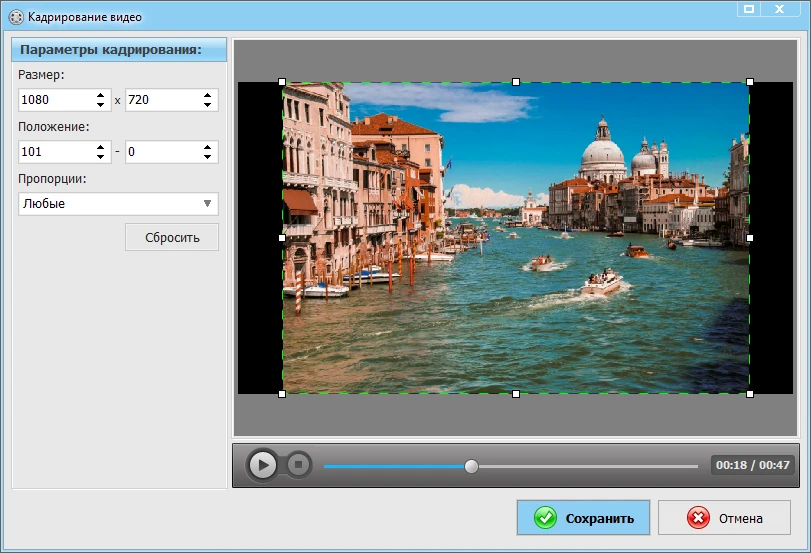The image size is (811, 553).
Task: Click the top-left crop corner handle
Action: pyautogui.click(x=282, y=82)
